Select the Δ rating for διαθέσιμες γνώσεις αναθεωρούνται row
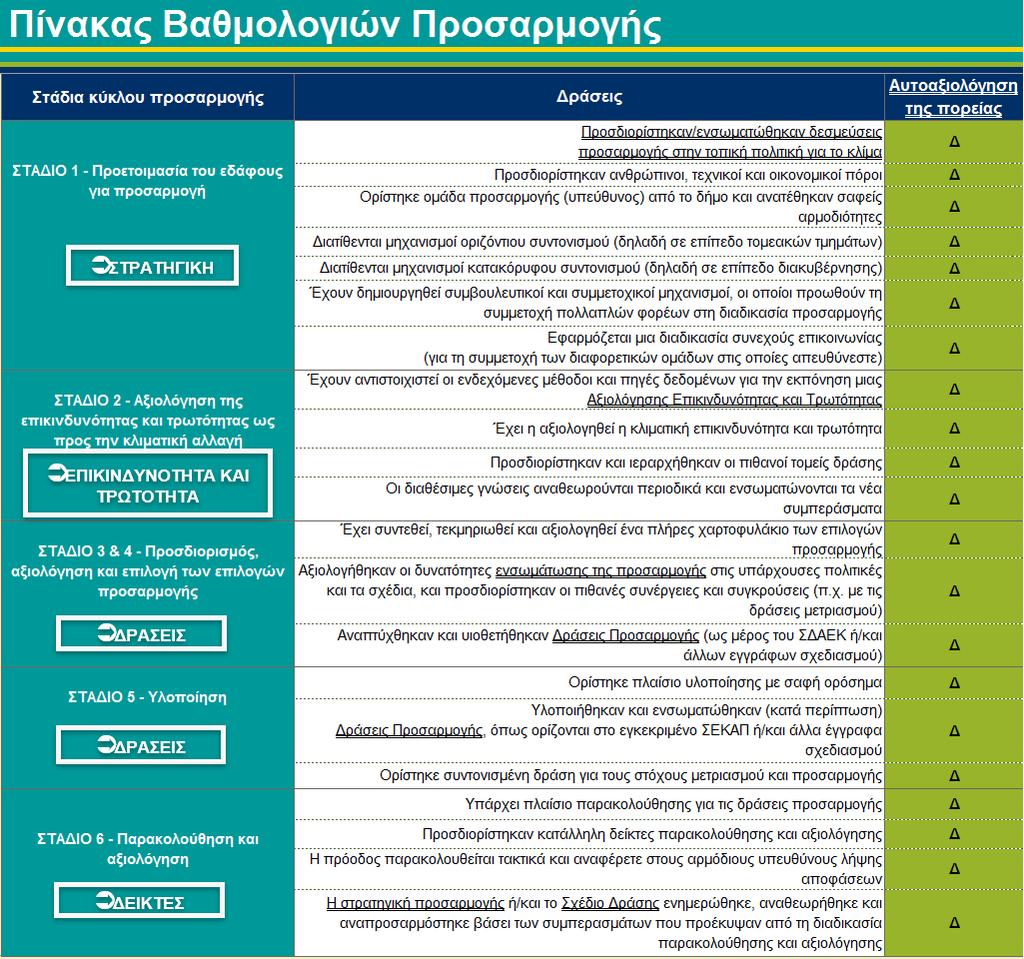 click(x=954, y=498)
